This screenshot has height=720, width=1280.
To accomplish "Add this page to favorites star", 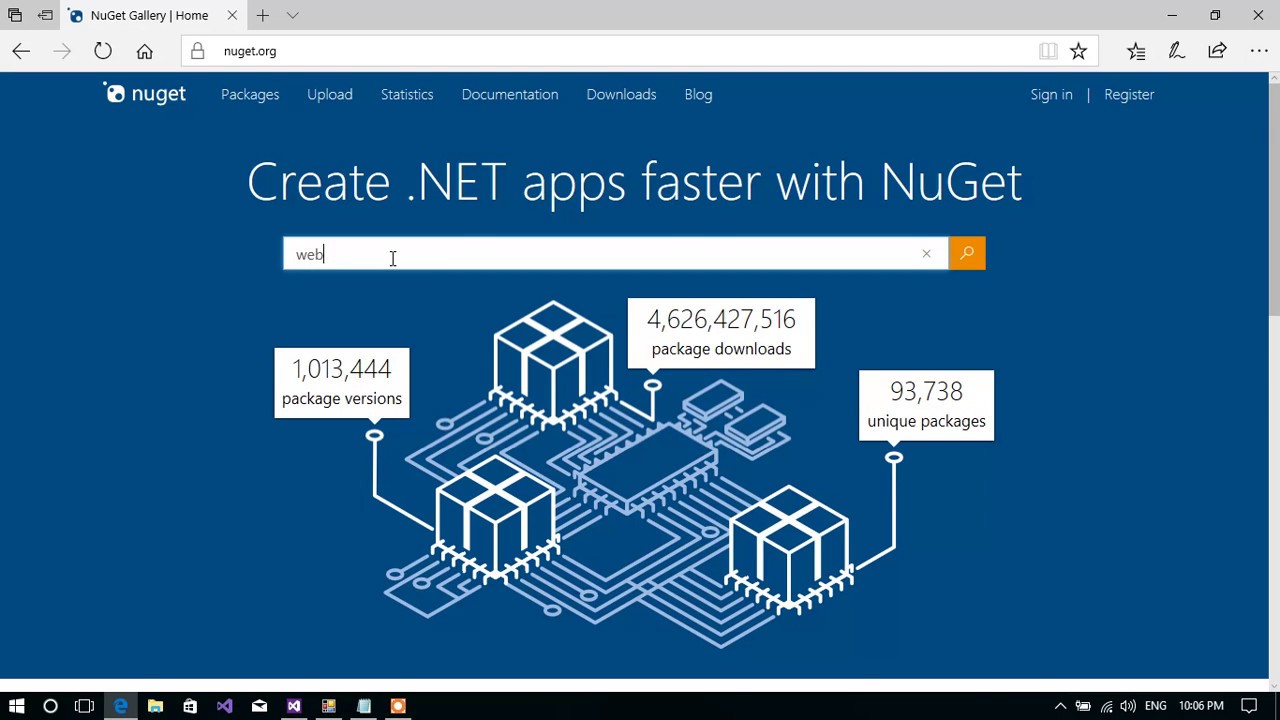I will click(1078, 51).
